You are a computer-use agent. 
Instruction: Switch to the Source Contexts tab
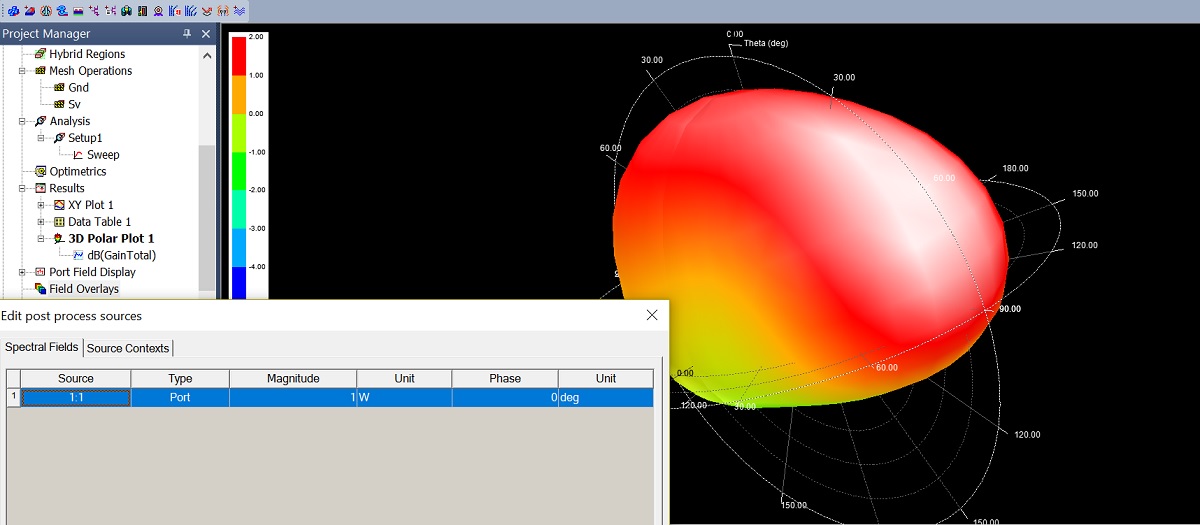[128, 348]
